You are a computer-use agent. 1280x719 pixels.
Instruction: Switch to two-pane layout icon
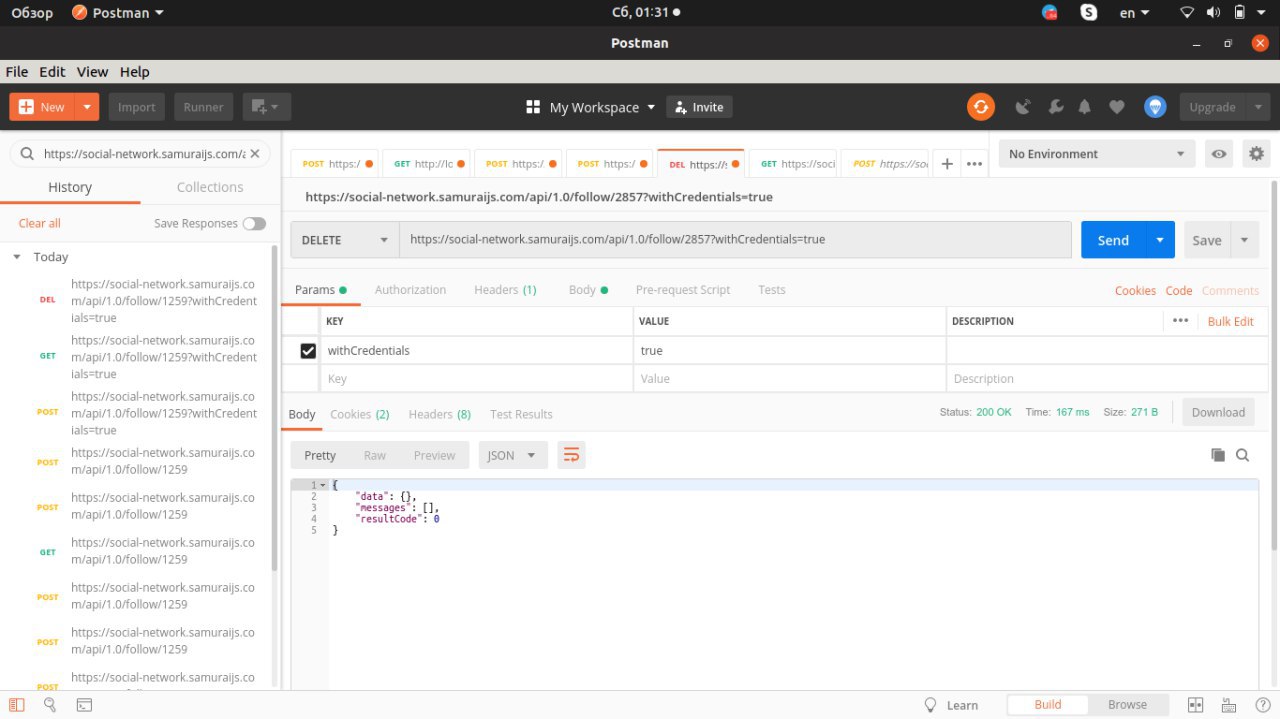point(1195,705)
